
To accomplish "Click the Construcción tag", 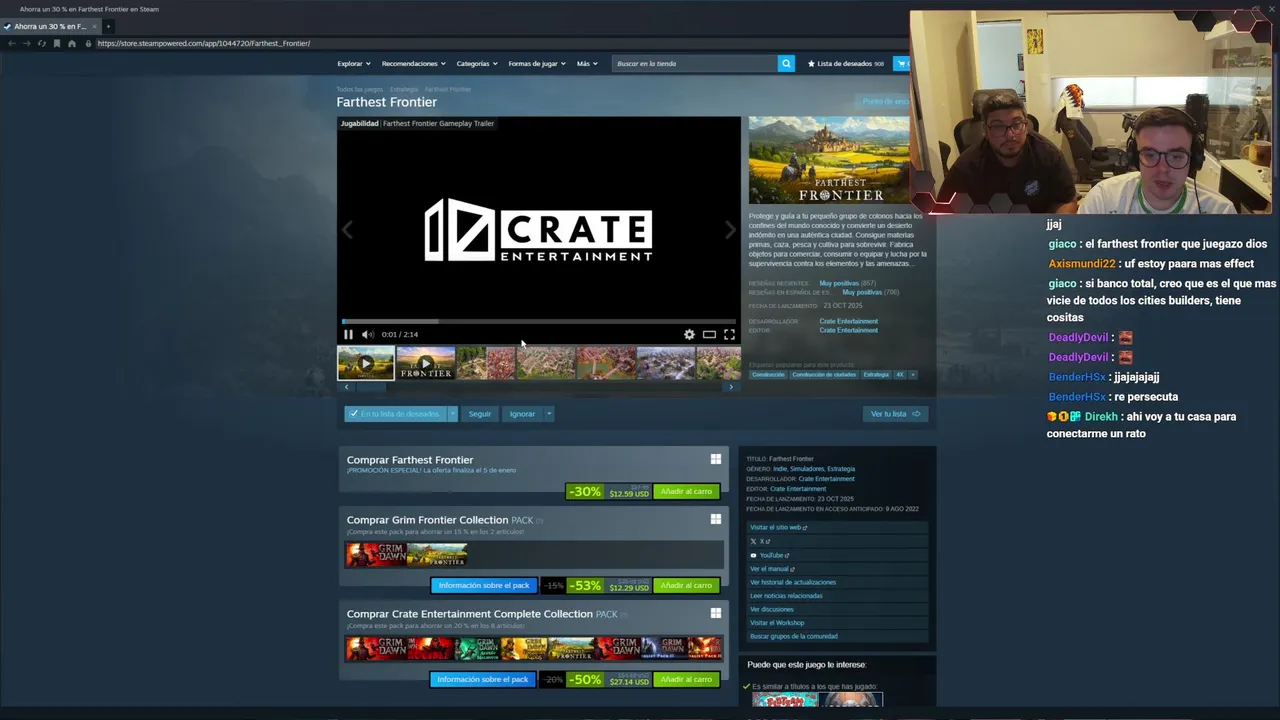I will pos(768,374).
